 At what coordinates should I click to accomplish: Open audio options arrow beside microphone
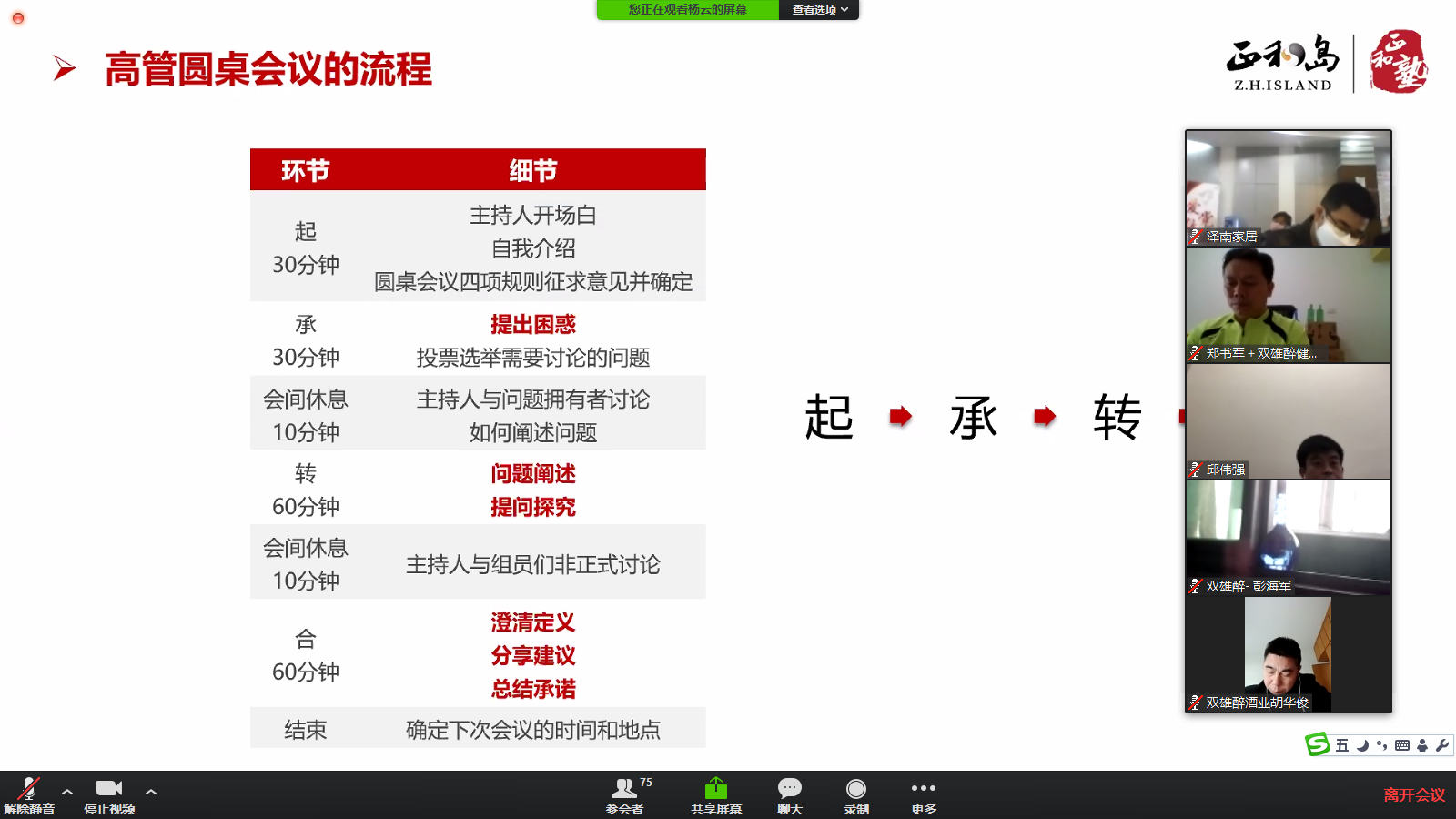pos(67,792)
